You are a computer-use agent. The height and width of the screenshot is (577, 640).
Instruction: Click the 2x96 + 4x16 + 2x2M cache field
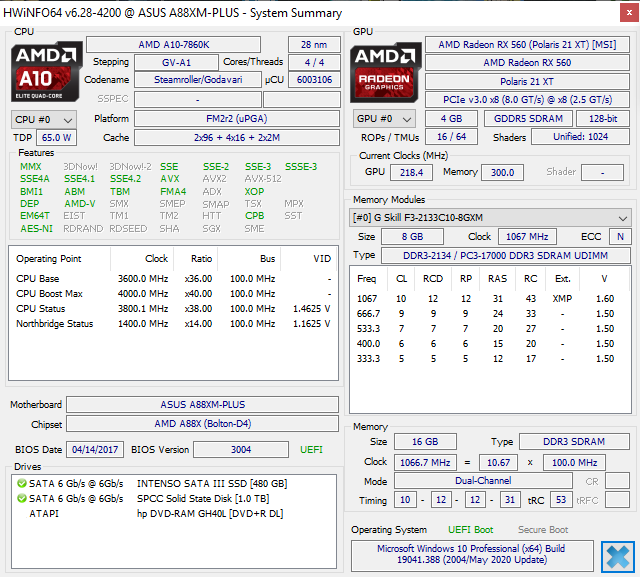(237, 138)
